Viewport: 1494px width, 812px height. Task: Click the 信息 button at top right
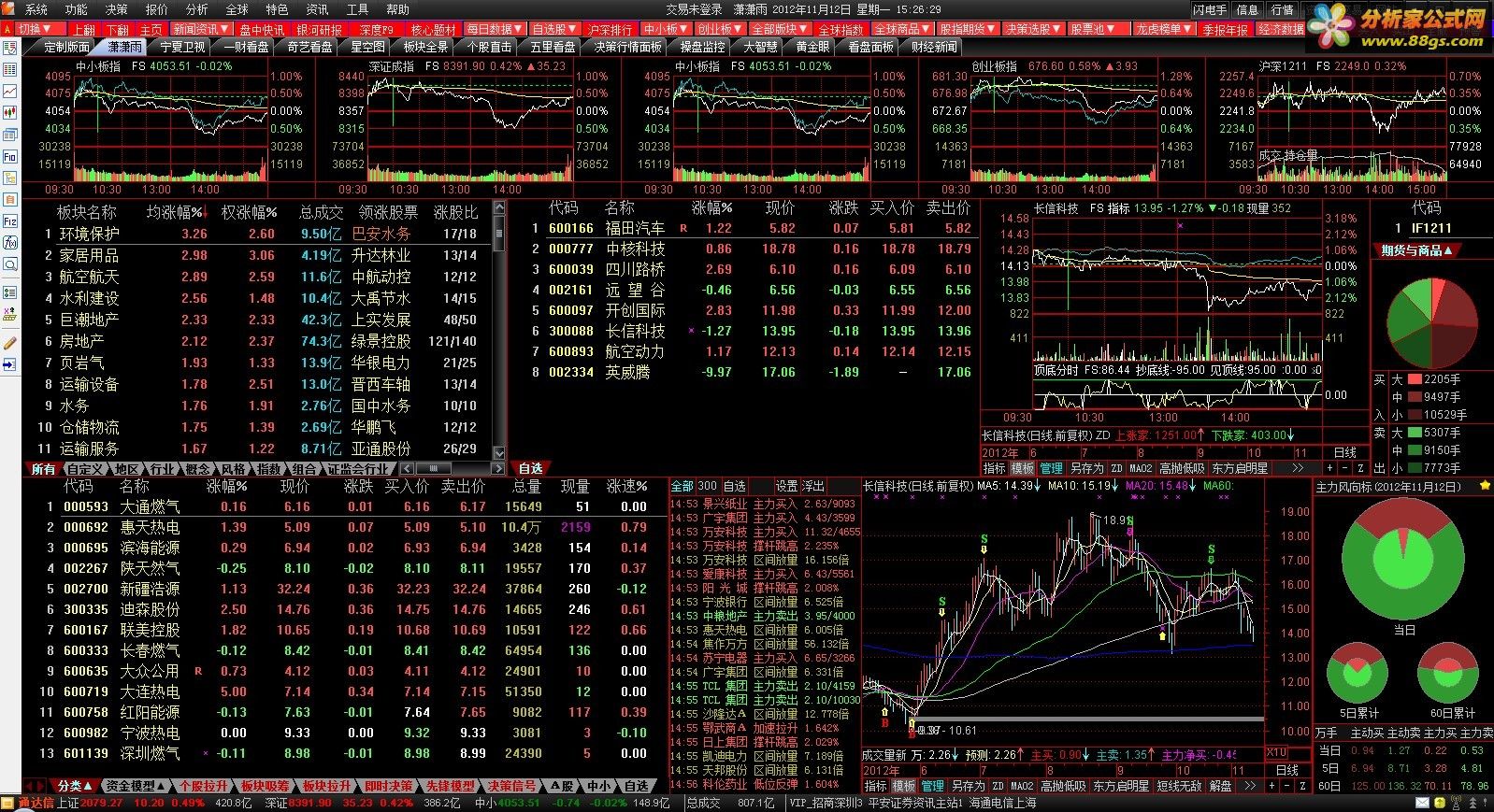tap(1247, 9)
